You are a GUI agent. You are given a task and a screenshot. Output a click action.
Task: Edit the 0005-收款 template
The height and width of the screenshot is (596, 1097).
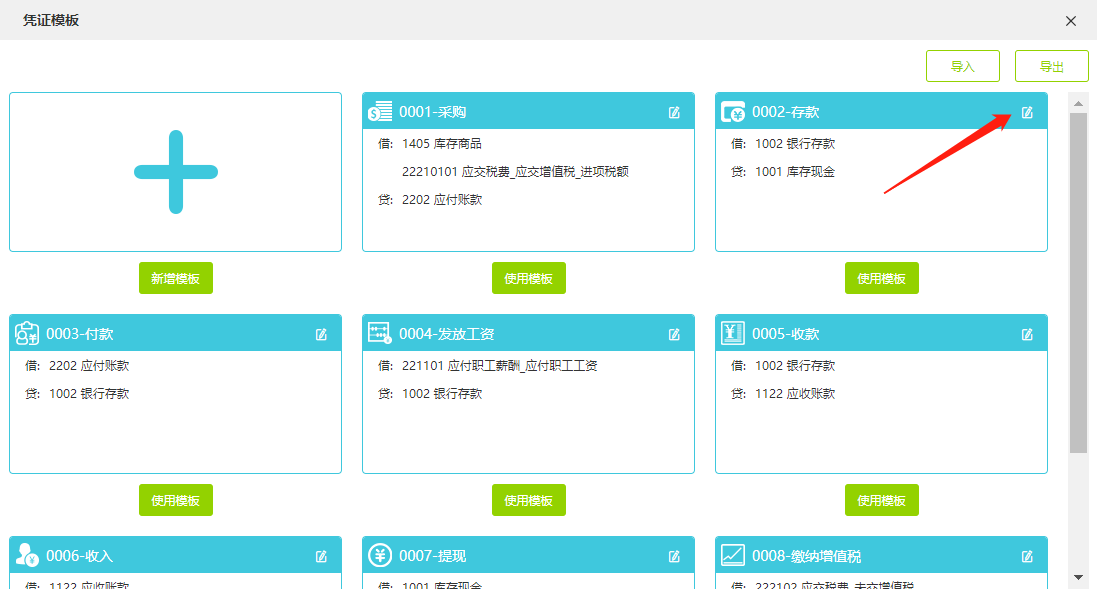pos(1027,334)
